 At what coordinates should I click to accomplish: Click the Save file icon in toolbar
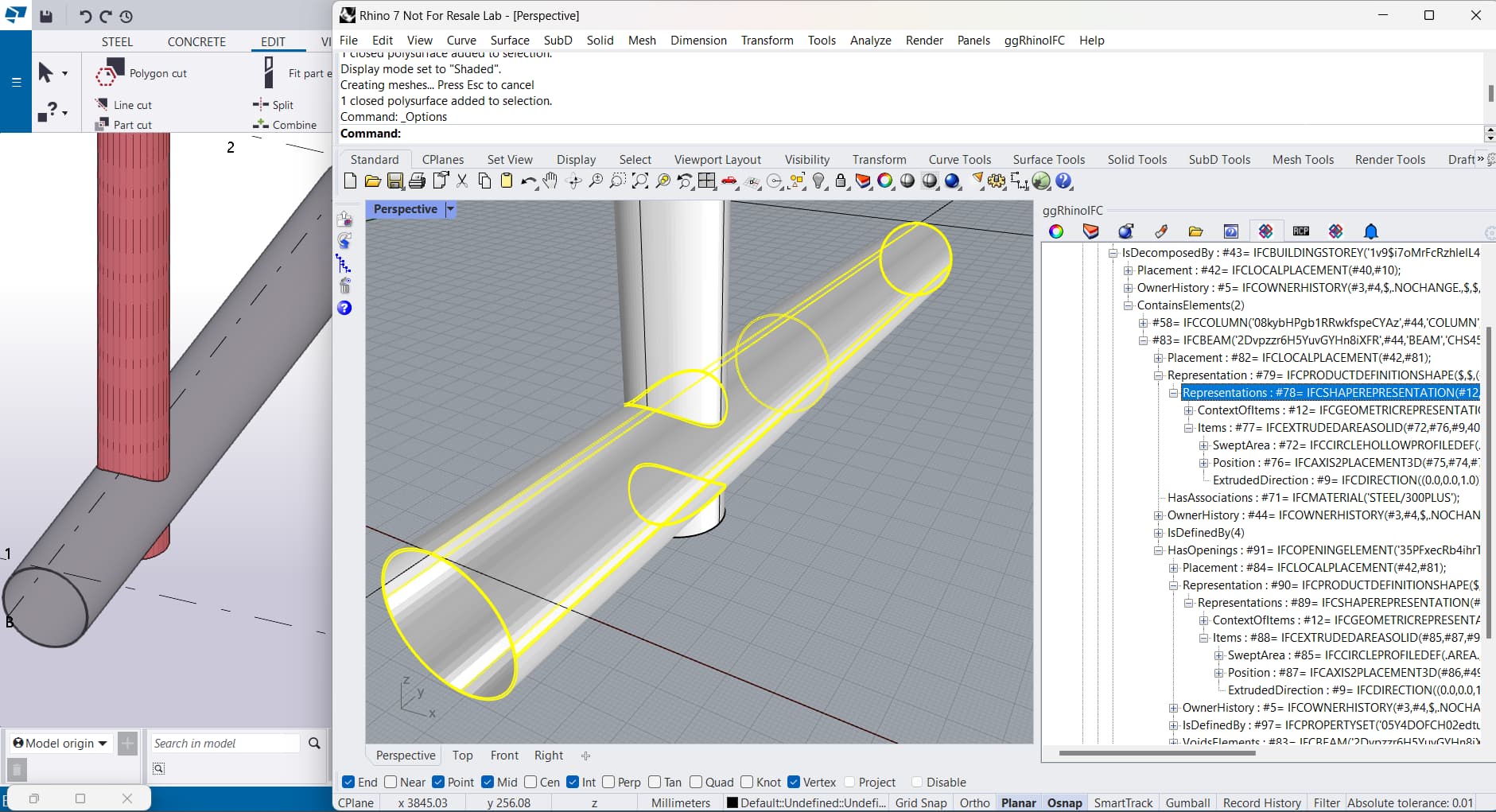[394, 181]
